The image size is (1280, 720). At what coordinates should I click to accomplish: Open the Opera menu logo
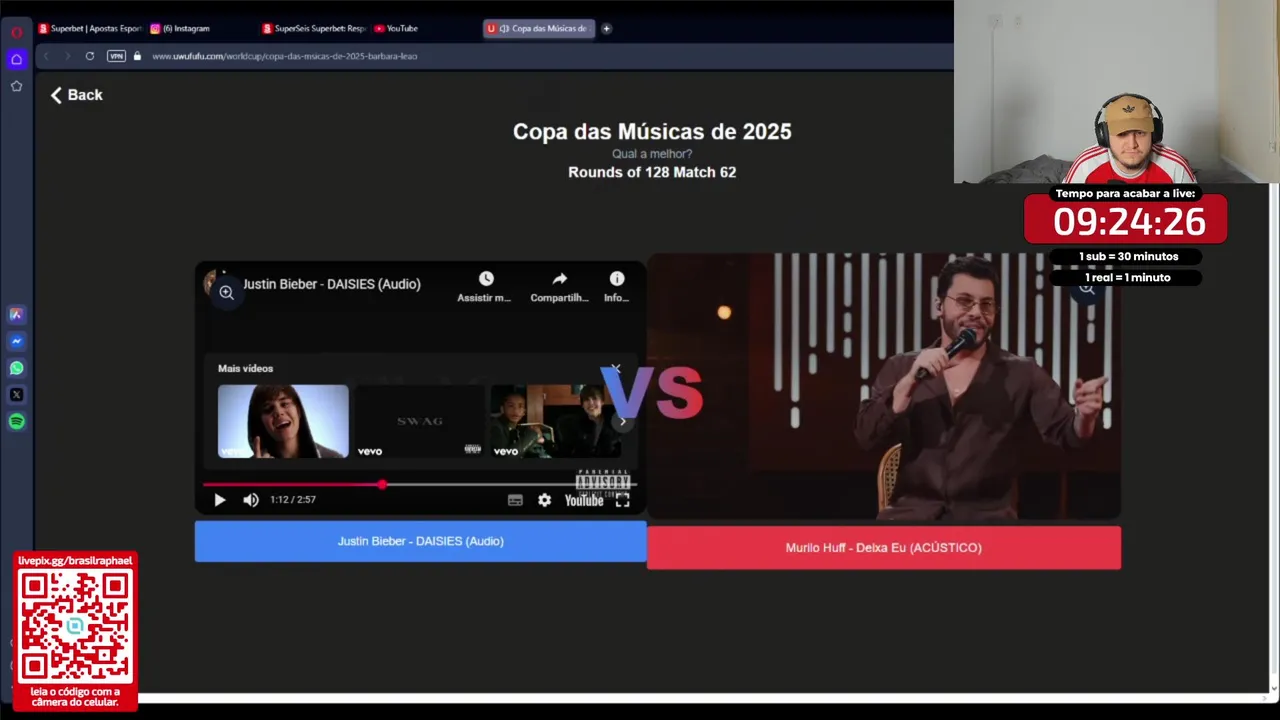(x=16, y=31)
